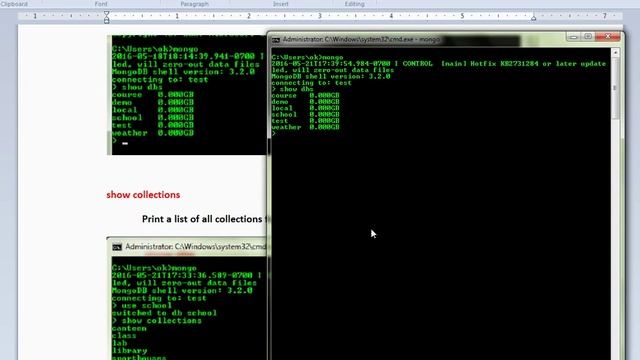Click 'course 0.000GB' row in front cmd window

point(305,96)
